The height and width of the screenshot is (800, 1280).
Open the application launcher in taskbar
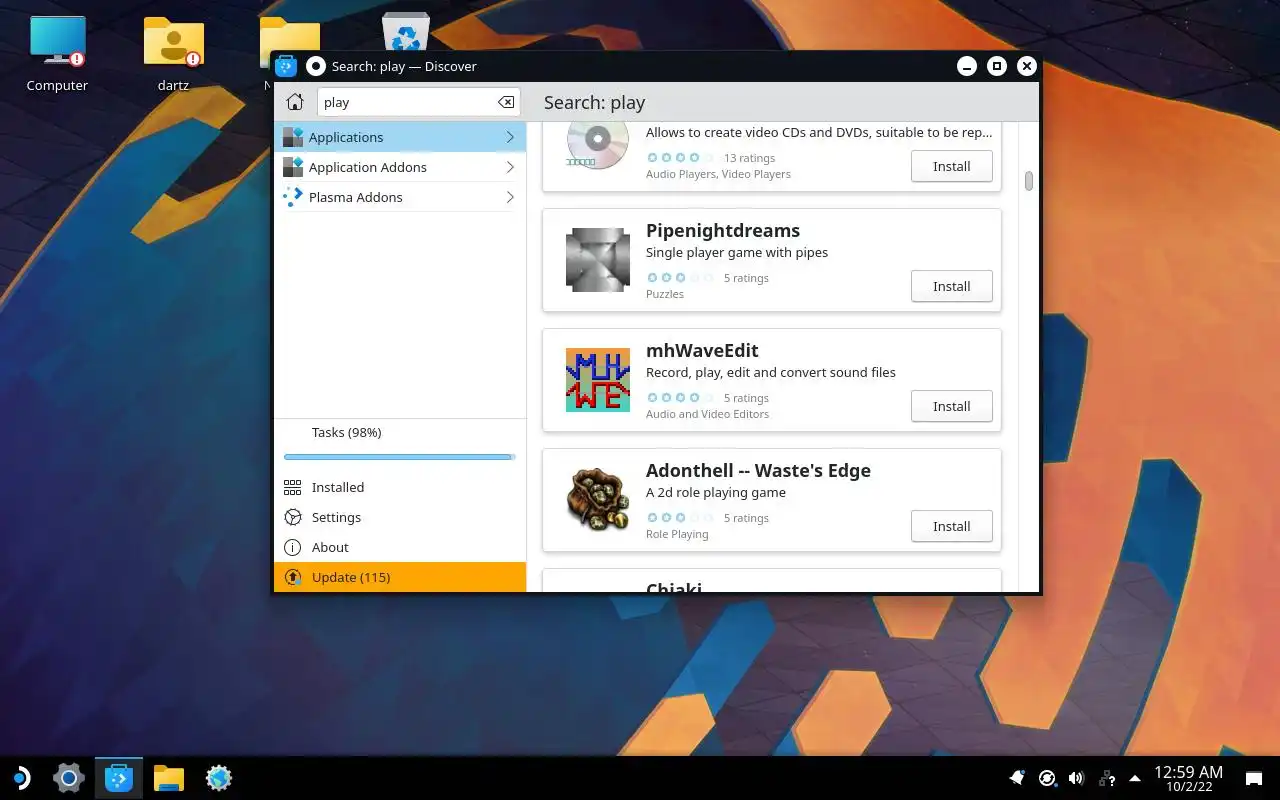coord(19,777)
